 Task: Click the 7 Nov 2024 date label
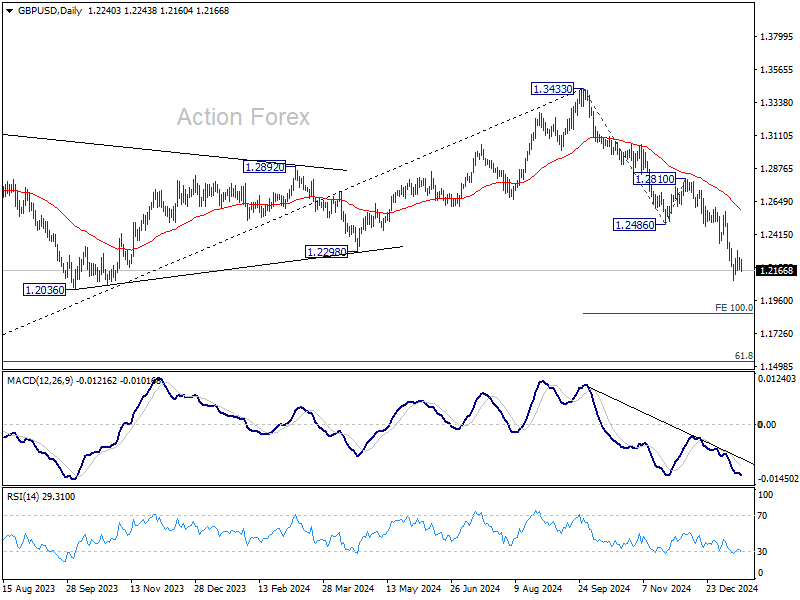click(666, 588)
